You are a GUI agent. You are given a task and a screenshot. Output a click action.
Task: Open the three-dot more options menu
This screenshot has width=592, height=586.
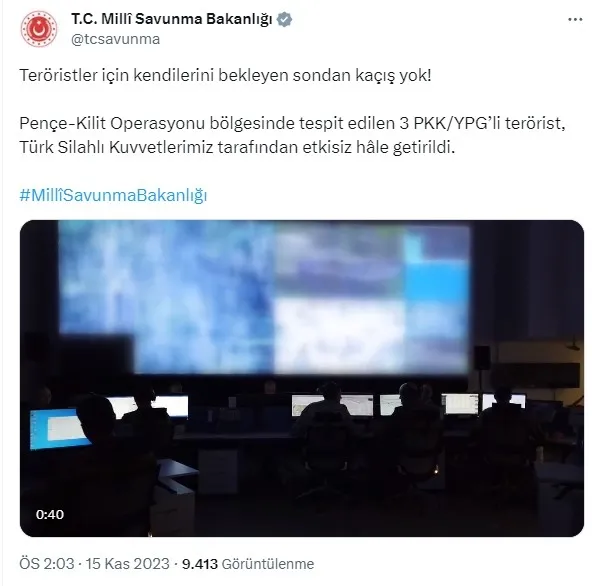pos(575,20)
